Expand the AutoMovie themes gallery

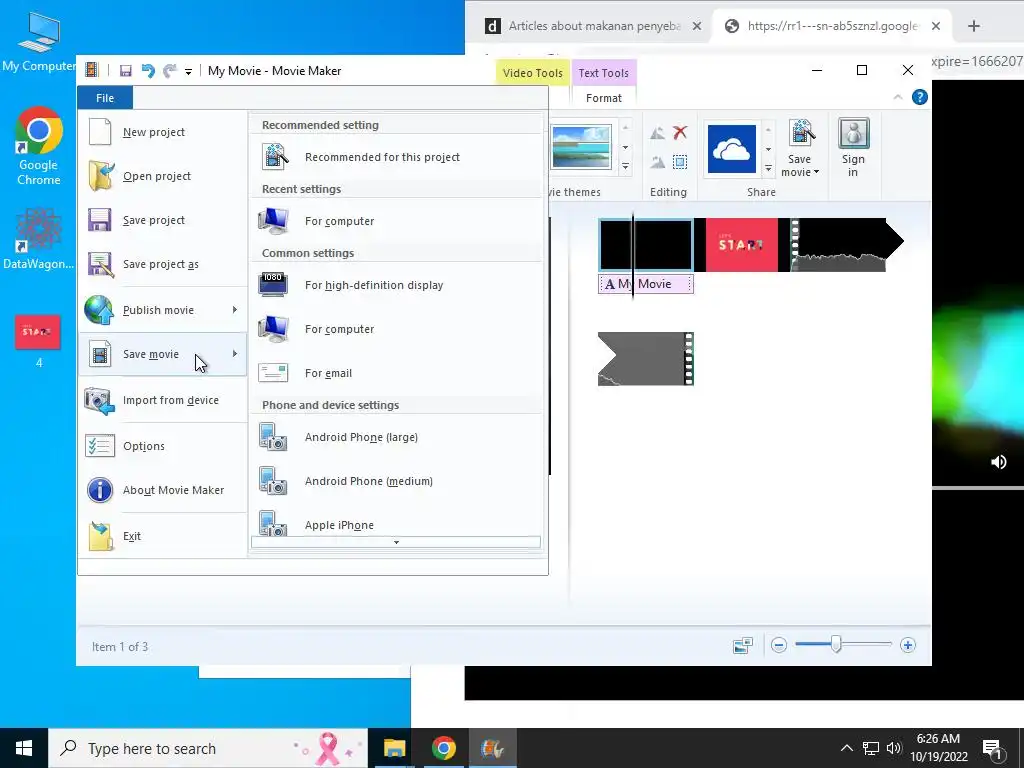point(626,167)
